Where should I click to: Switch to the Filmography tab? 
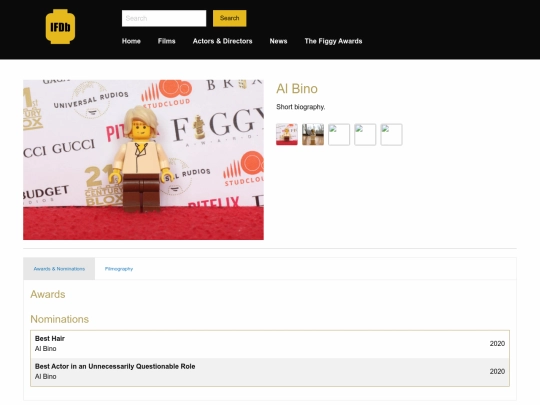click(119, 269)
